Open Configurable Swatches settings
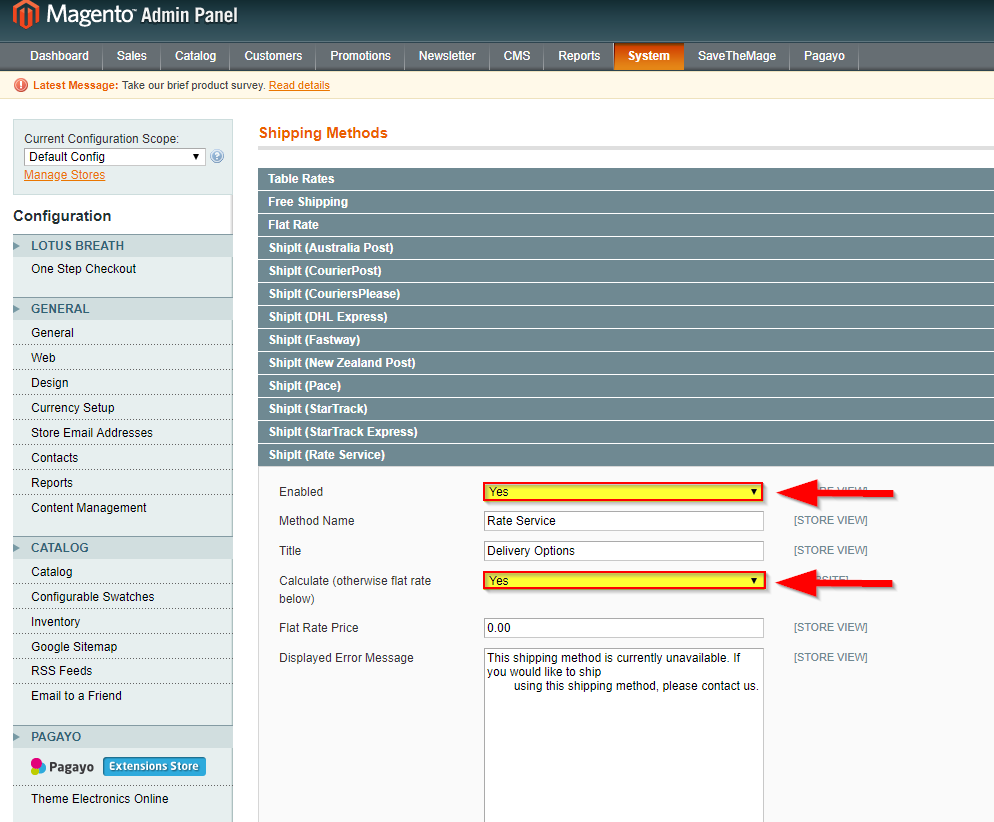 [x=123, y=597]
